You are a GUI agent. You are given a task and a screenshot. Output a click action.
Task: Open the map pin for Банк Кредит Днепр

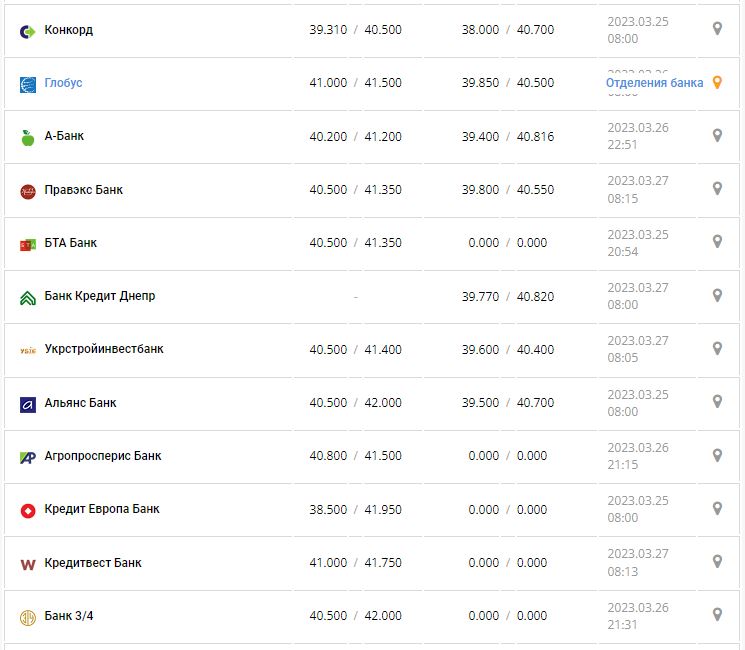[717, 295]
